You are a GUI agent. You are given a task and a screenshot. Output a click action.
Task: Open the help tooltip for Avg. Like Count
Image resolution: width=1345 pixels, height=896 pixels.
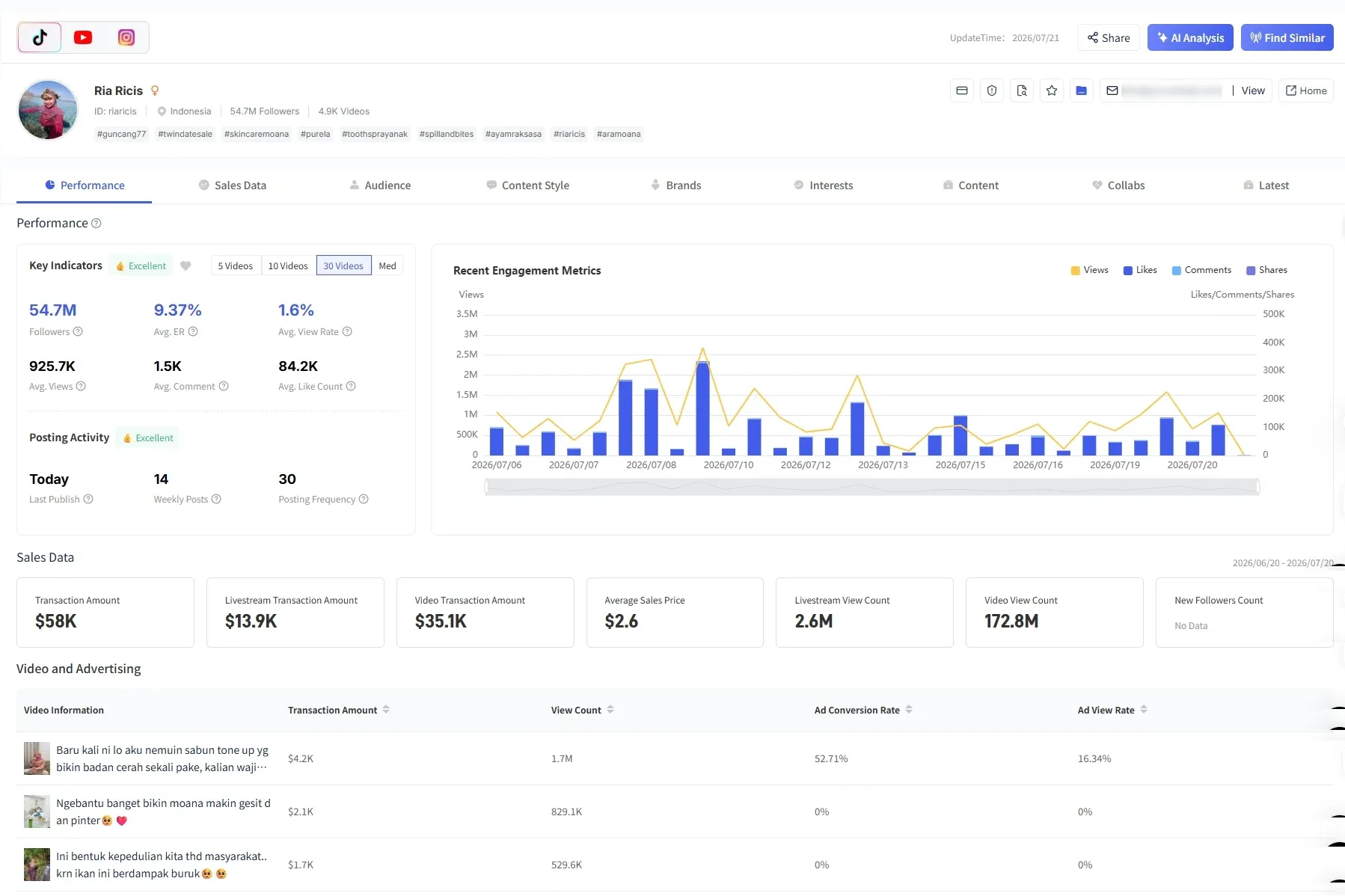[x=351, y=386]
